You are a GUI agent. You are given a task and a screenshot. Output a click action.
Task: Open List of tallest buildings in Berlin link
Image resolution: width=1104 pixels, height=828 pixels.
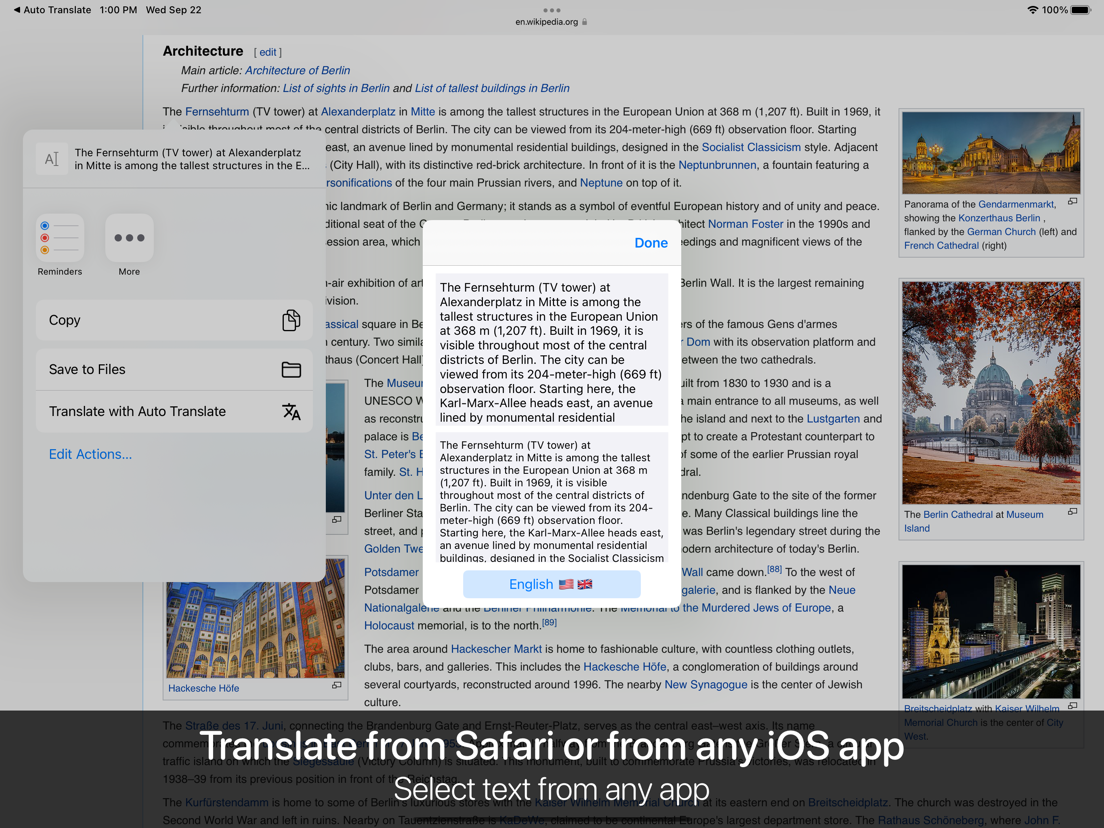[492, 88]
